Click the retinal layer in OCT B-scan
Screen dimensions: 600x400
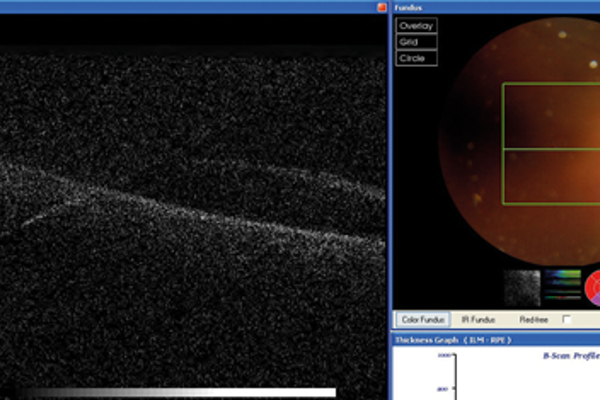(x=200, y=215)
